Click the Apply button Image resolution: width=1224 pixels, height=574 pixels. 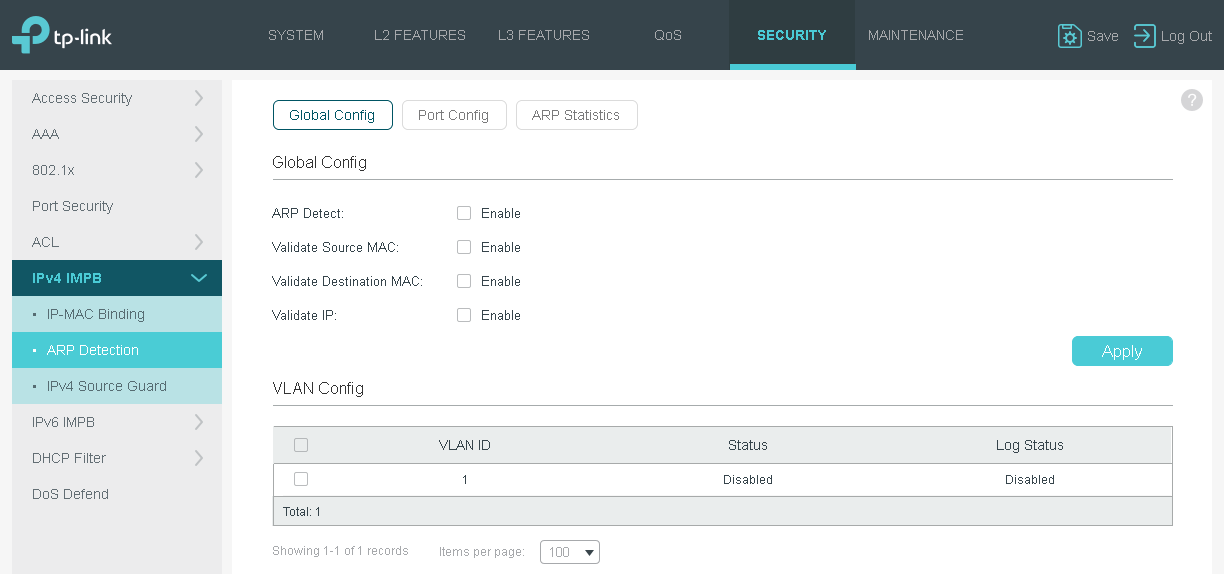[x=1122, y=351]
